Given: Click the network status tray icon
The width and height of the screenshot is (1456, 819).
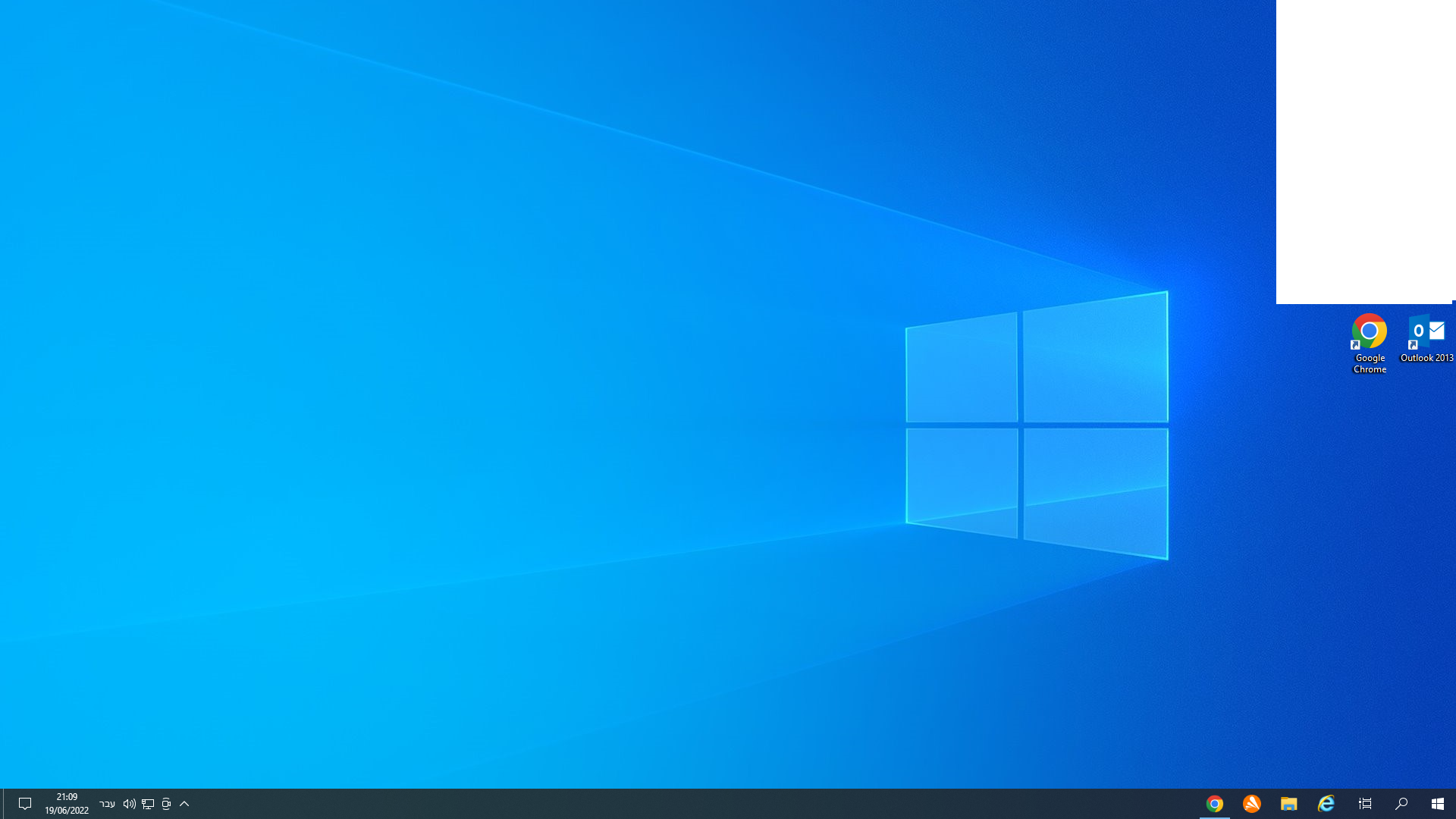Looking at the screenshot, I should pos(148,804).
